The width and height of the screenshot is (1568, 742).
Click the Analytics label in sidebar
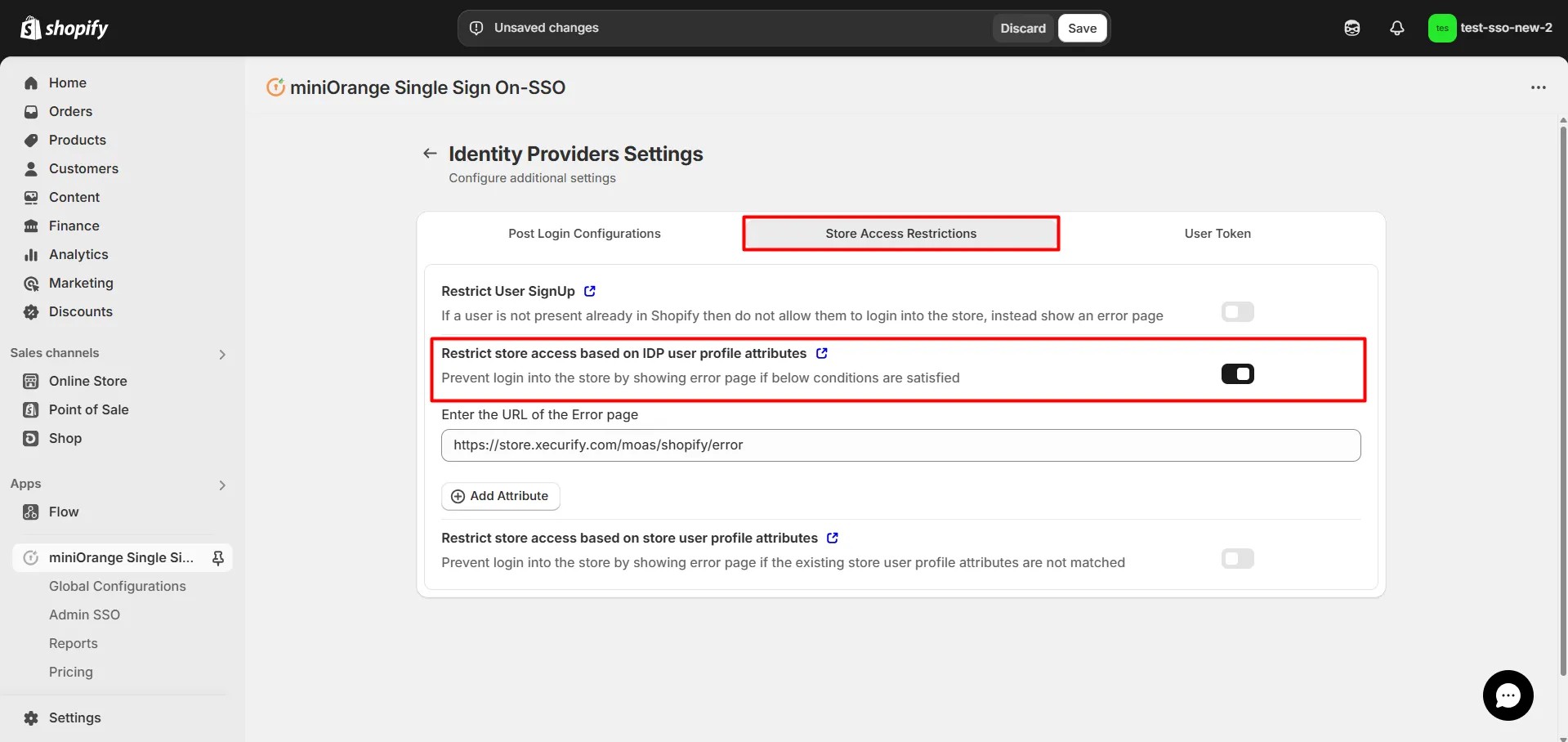[78, 255]
